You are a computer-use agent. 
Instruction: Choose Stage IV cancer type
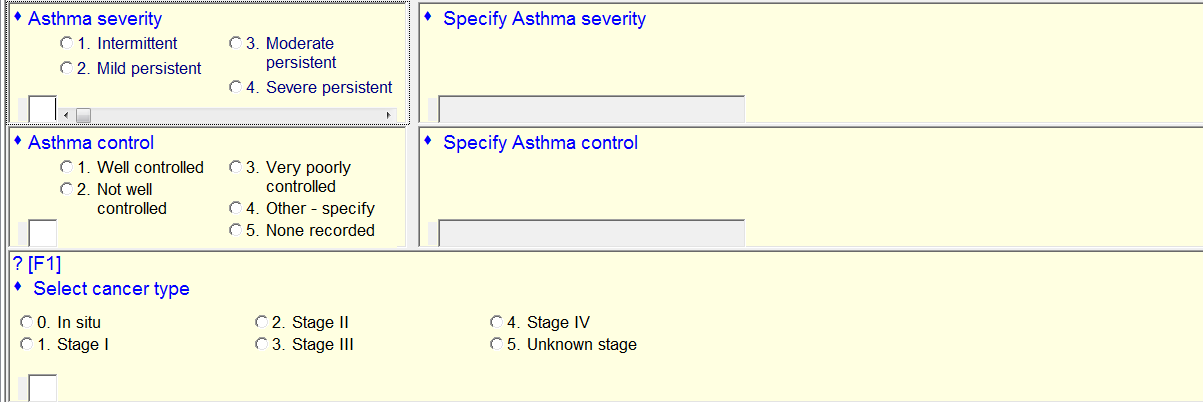click(x=497, y=323)
